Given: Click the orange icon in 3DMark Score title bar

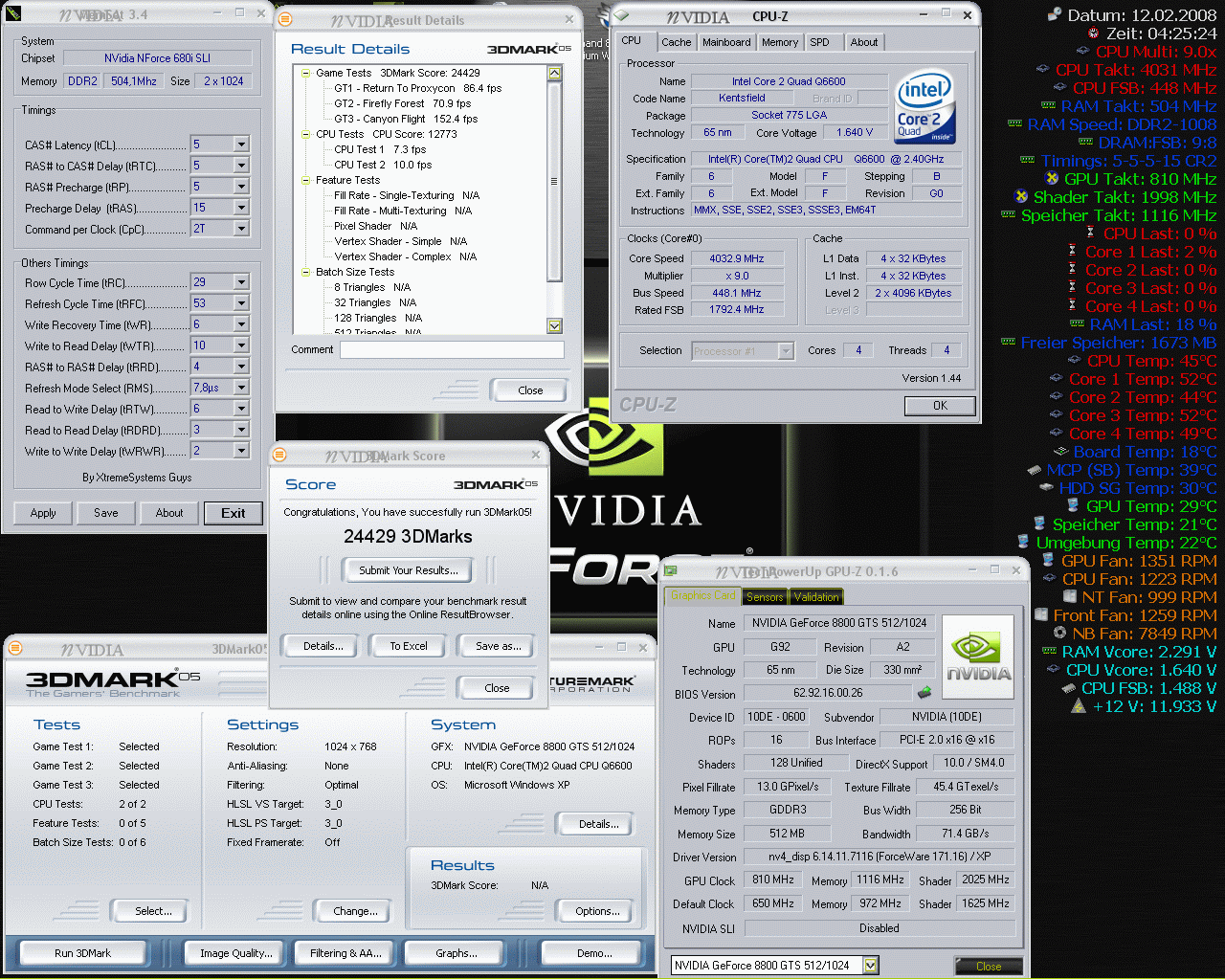Looking at the screenshot, I should (279, 455).
